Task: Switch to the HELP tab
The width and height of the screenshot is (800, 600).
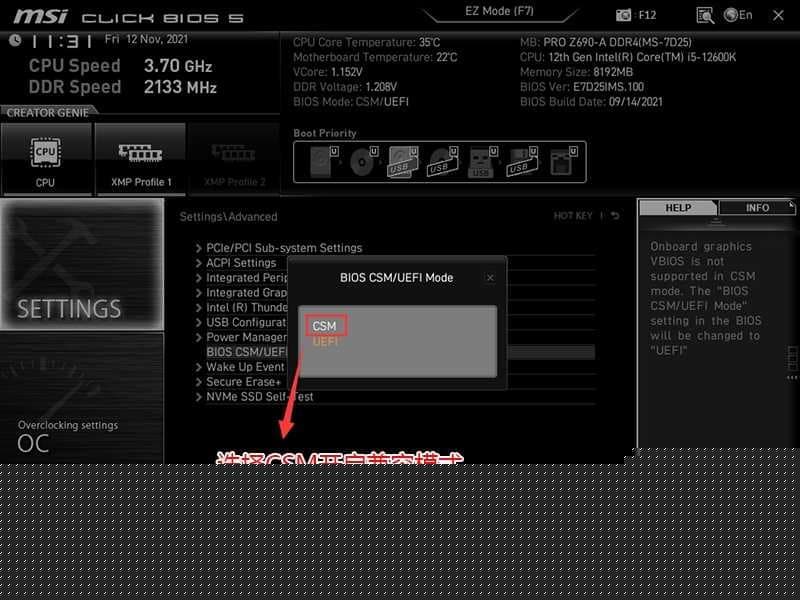Action: (x=678, y=208)
